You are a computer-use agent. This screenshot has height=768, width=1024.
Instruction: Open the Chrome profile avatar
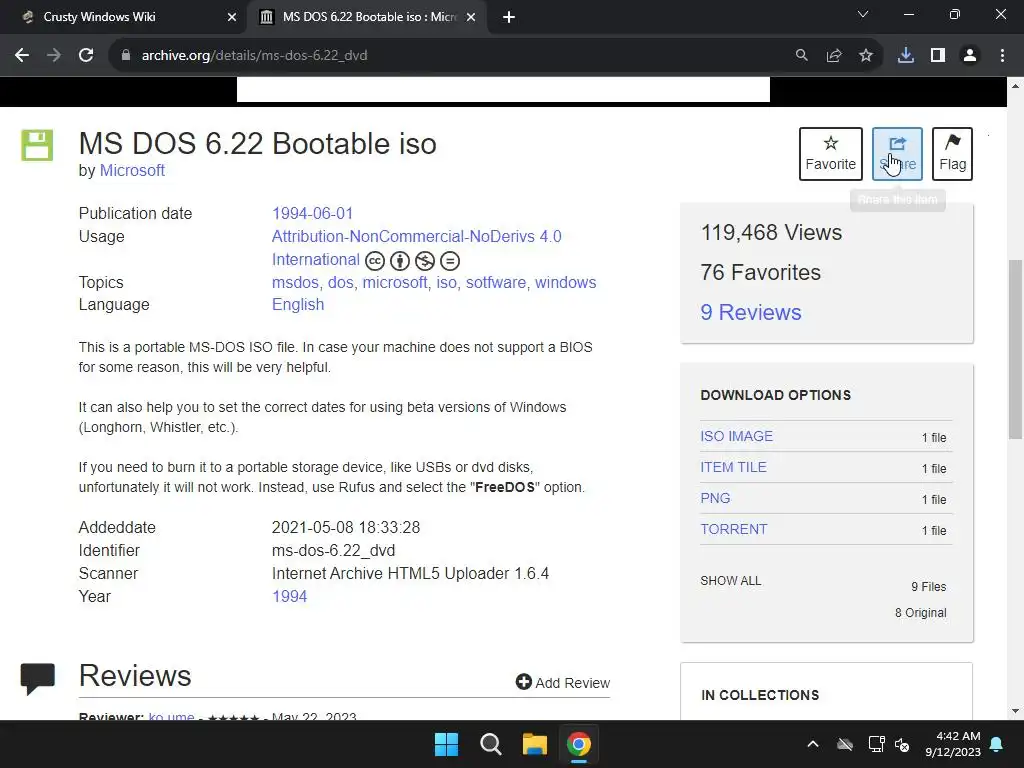(x=970, y=56)
